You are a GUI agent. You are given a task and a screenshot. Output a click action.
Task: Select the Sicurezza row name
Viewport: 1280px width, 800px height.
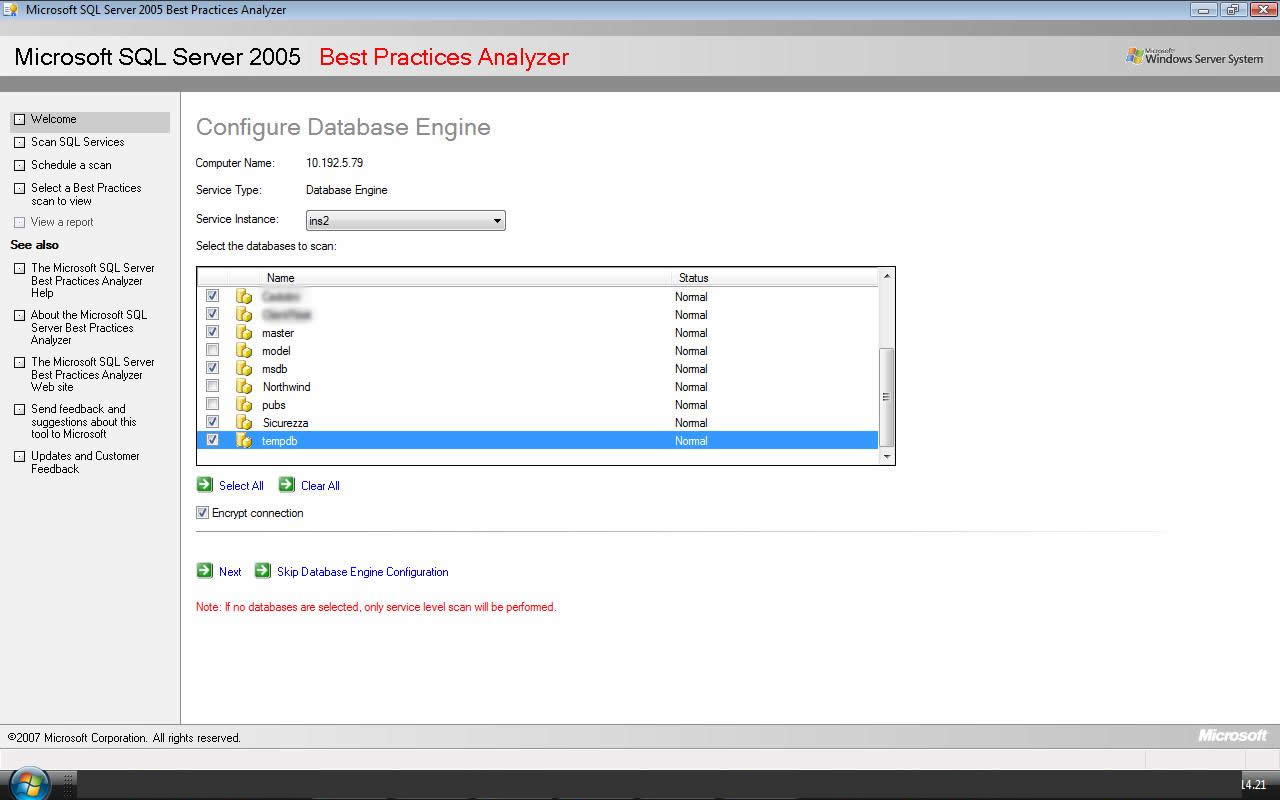tap(285, 423)
